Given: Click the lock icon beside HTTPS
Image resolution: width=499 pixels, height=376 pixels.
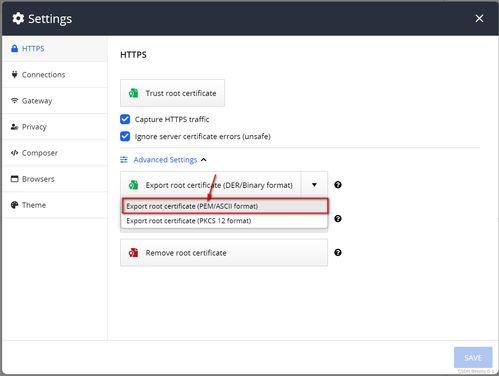Looking at the screenshot, I should (x=14, y=49).
